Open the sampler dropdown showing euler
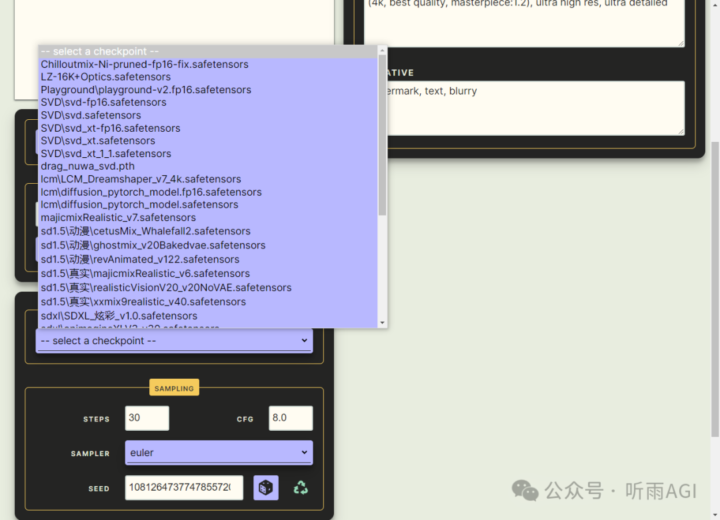This screenshot has height=520, width=720. [218, 453]
